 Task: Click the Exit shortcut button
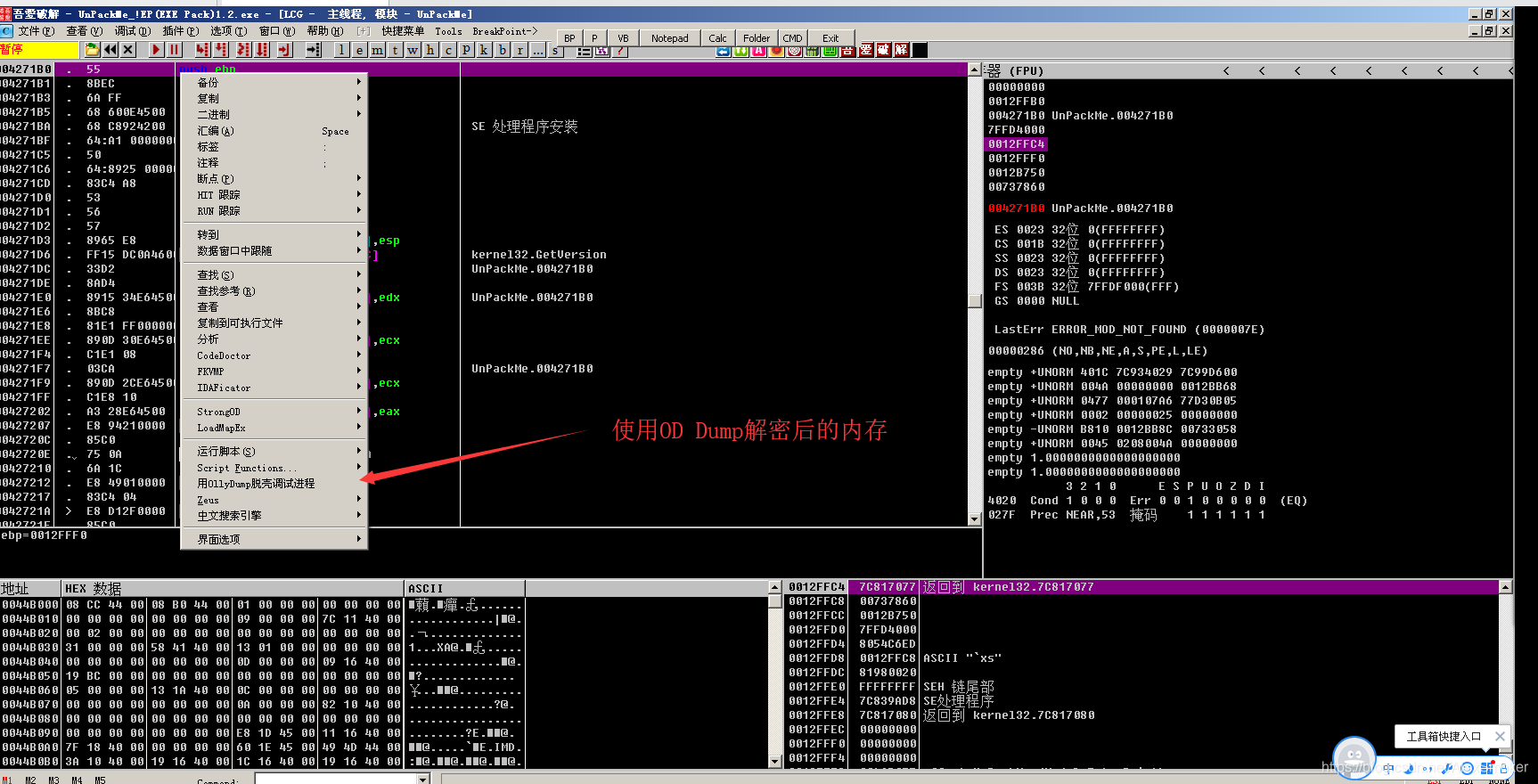tap(830, 38)
